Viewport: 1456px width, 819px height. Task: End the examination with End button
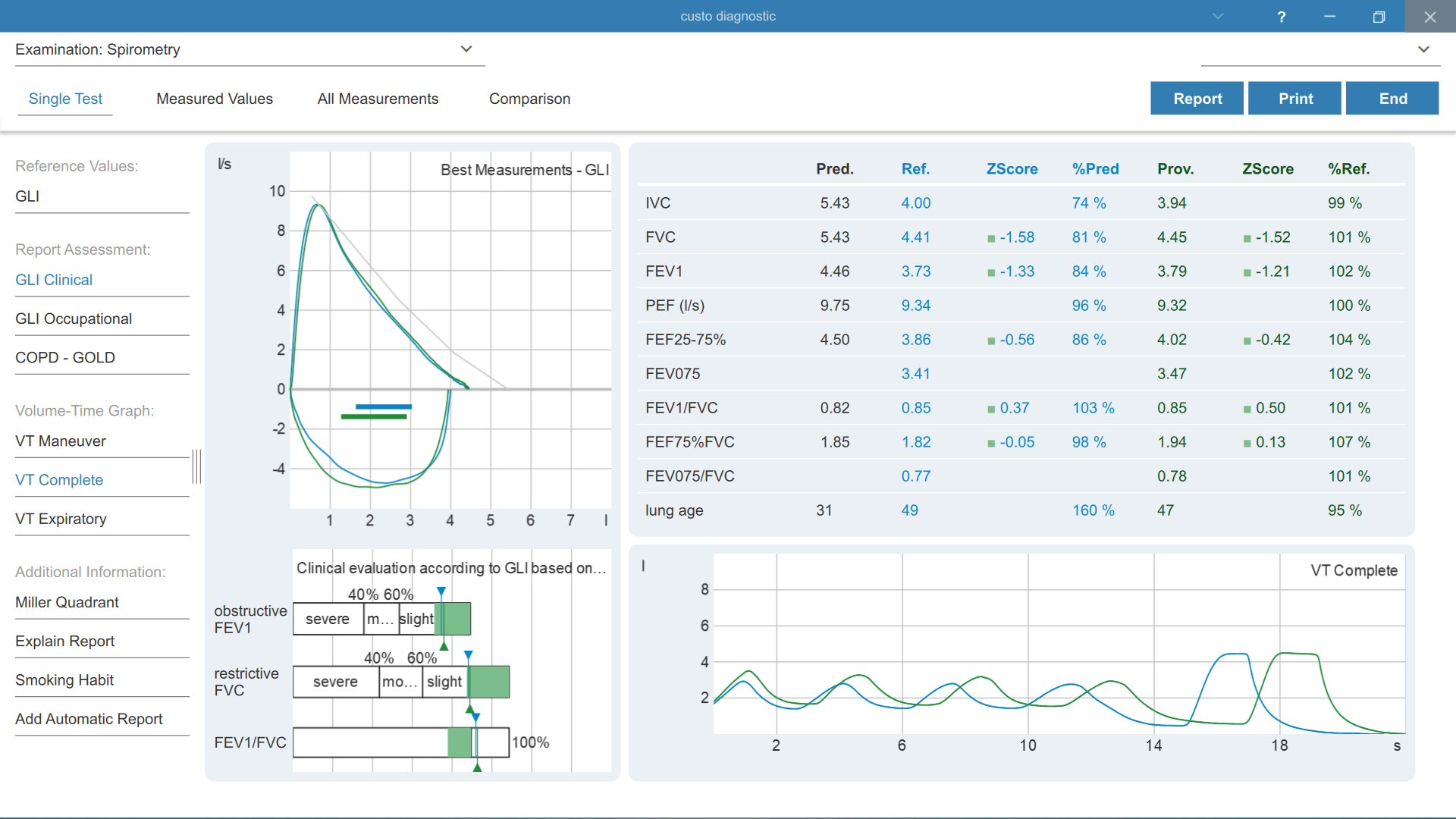[1392, 99]
